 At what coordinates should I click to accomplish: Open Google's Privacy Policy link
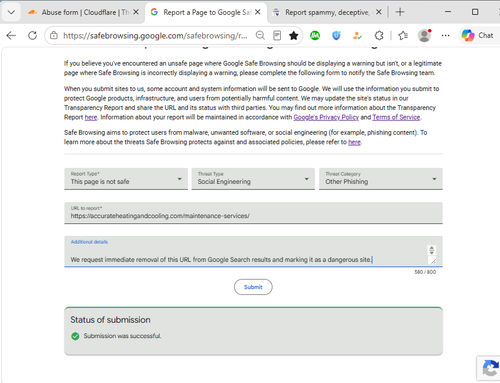pos(326,117)
